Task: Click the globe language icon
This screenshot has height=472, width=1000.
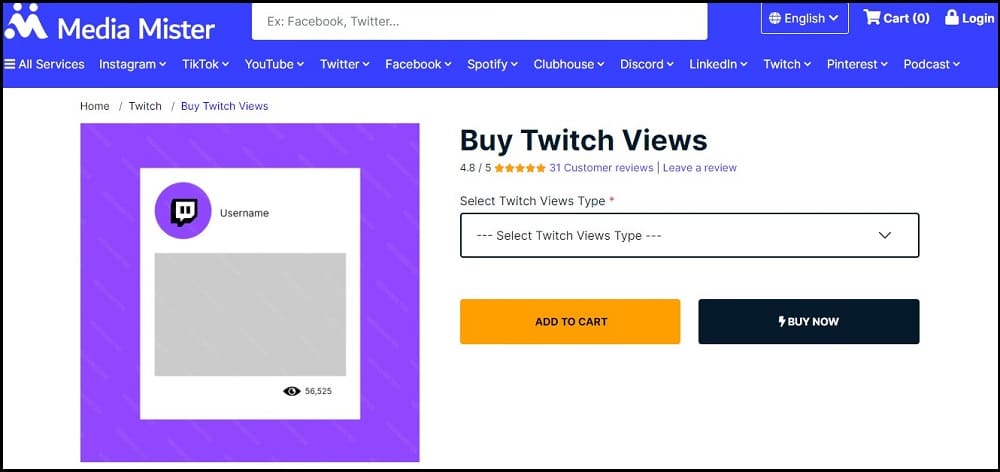Action: pyautogui.click(x=774, y=18)
